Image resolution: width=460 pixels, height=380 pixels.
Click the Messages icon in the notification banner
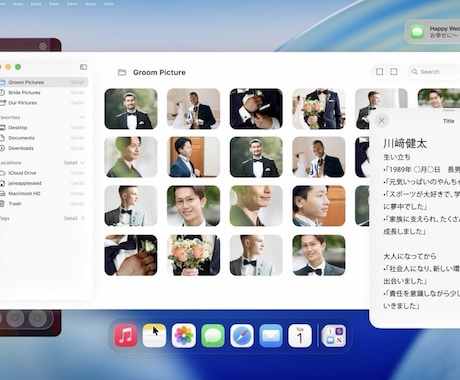pos(417,32)
